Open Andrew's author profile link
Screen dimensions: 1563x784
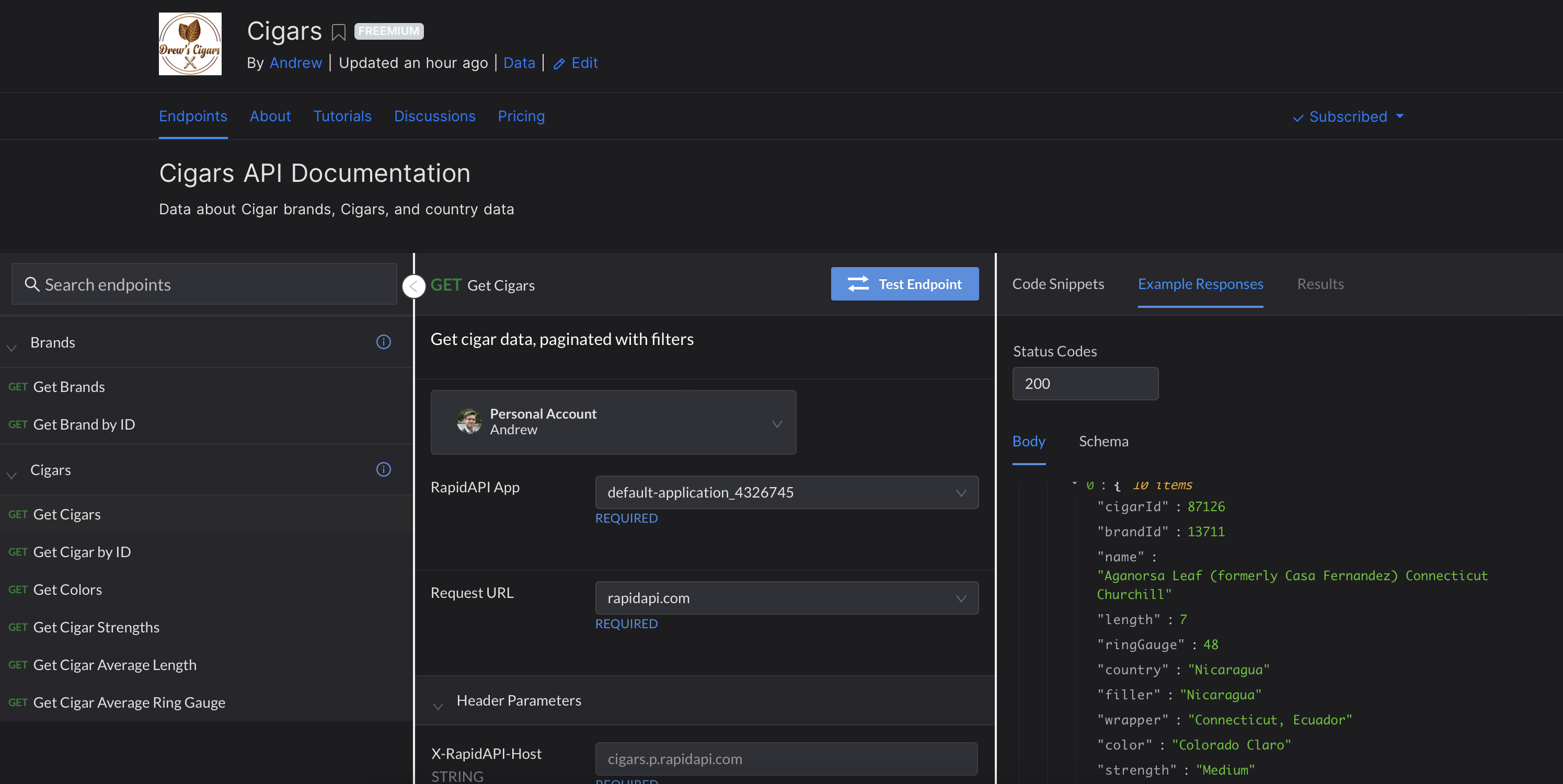click(295, 63)
